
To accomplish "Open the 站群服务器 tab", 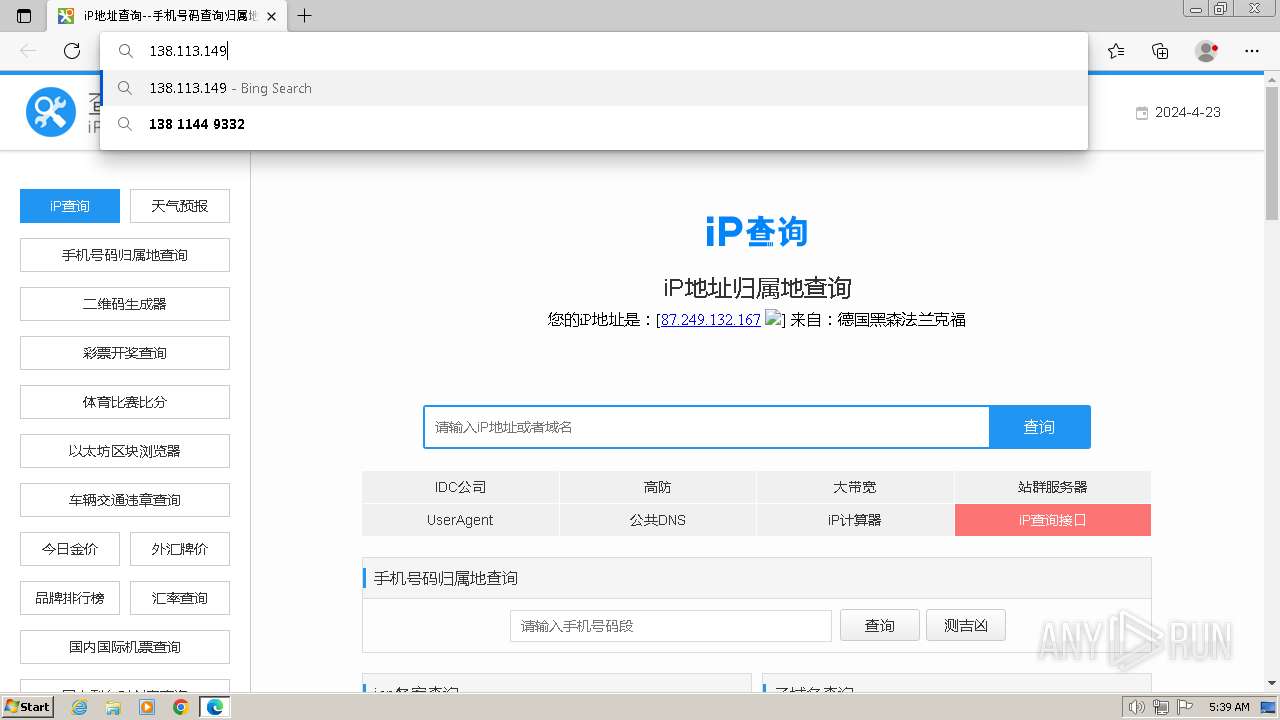I will (1053, 487).
